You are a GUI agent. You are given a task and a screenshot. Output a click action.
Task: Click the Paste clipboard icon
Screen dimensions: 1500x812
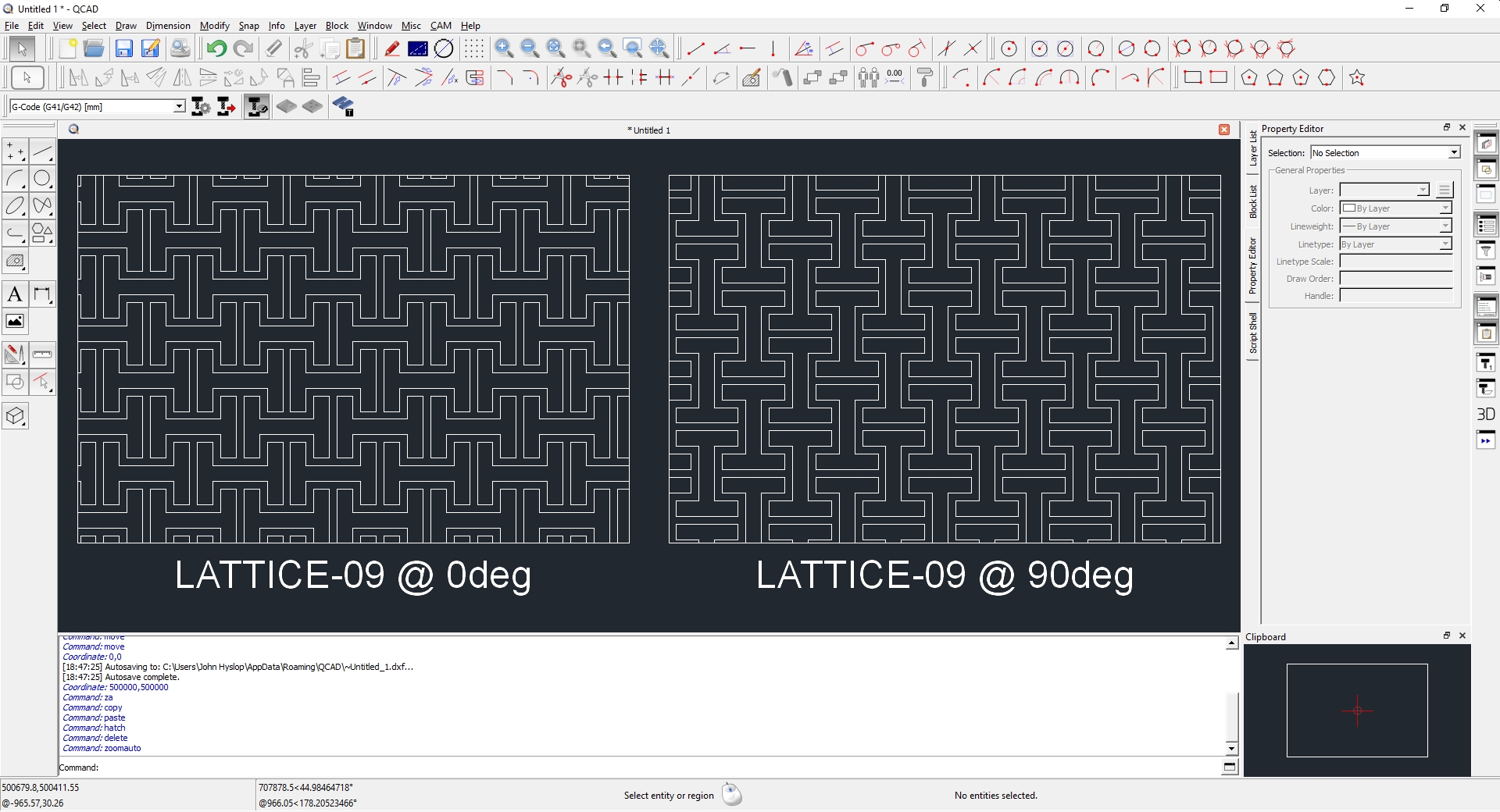[x=355, y=49]
